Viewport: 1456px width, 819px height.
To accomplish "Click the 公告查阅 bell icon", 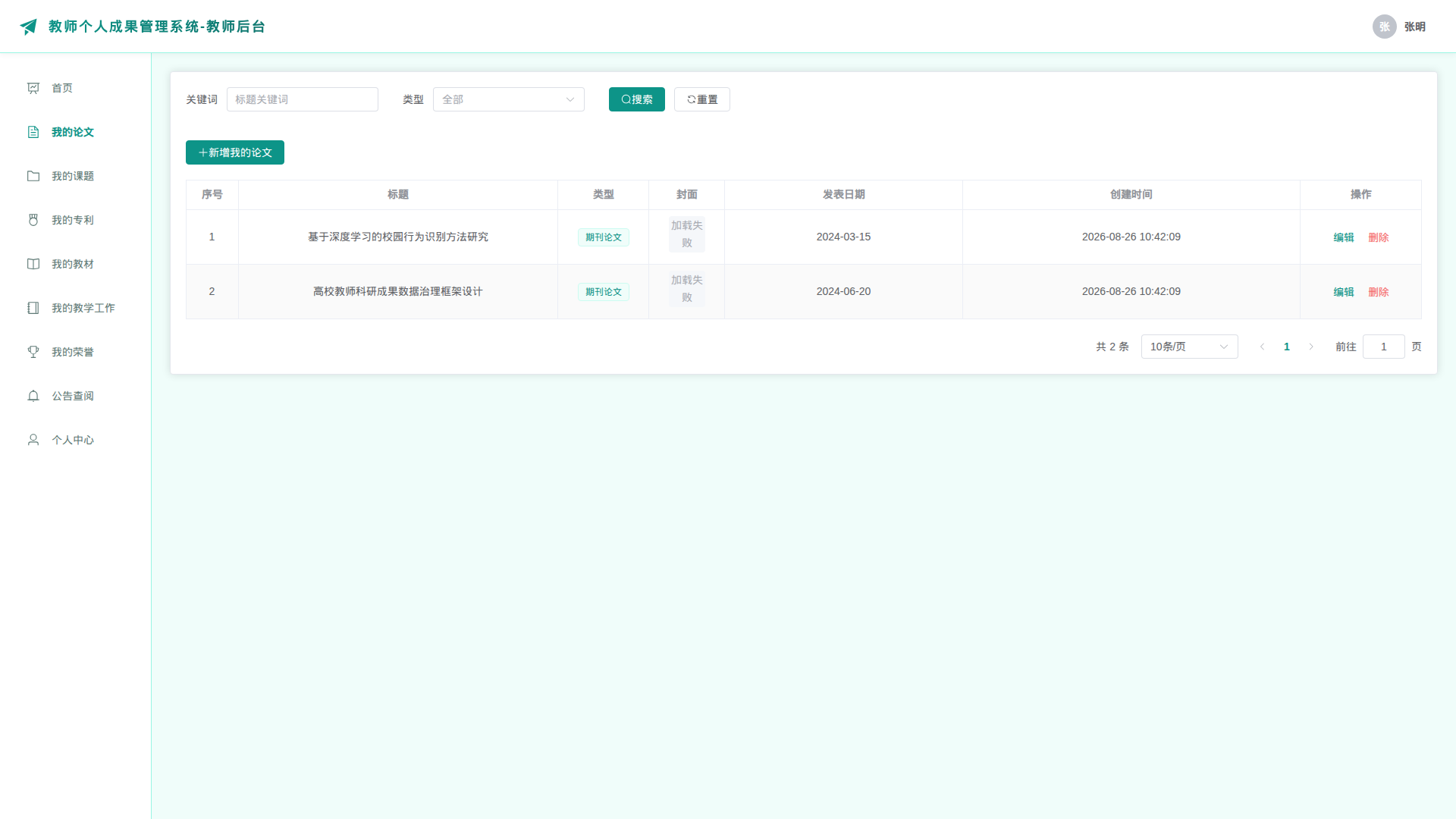I will pos(33,396).
